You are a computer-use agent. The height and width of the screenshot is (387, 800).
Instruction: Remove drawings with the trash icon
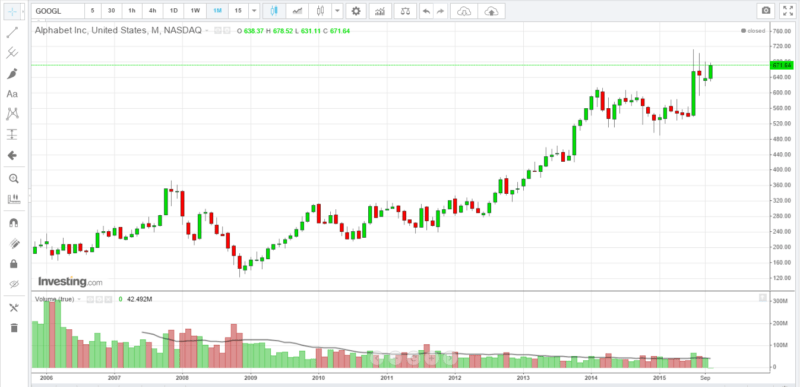click(14, 327)
